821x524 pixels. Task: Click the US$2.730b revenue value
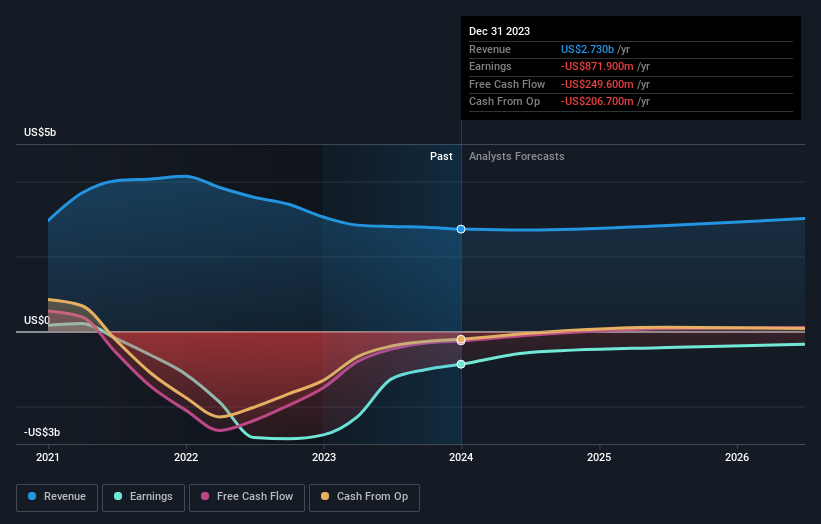(x=587, y=49)
